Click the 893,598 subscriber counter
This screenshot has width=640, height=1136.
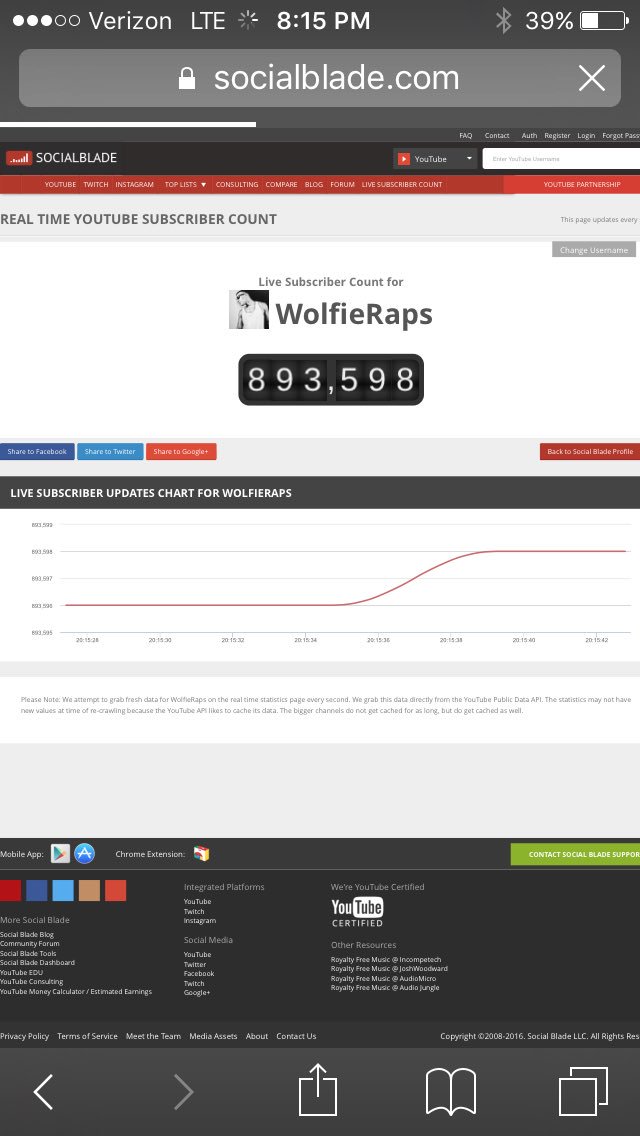[x=331, y=380]
